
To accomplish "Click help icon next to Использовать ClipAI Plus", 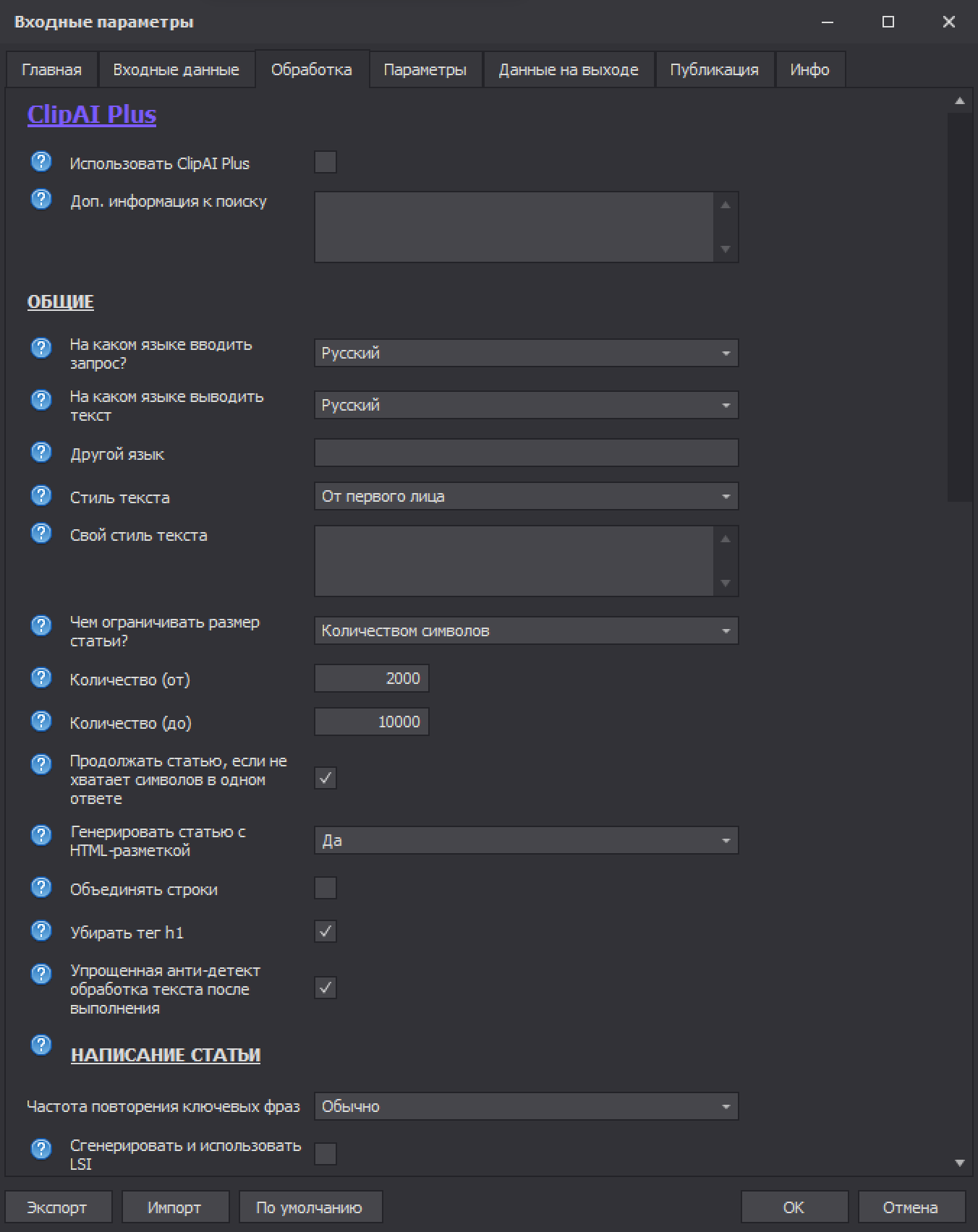I will pyautogui.click(x=41, y=162).
